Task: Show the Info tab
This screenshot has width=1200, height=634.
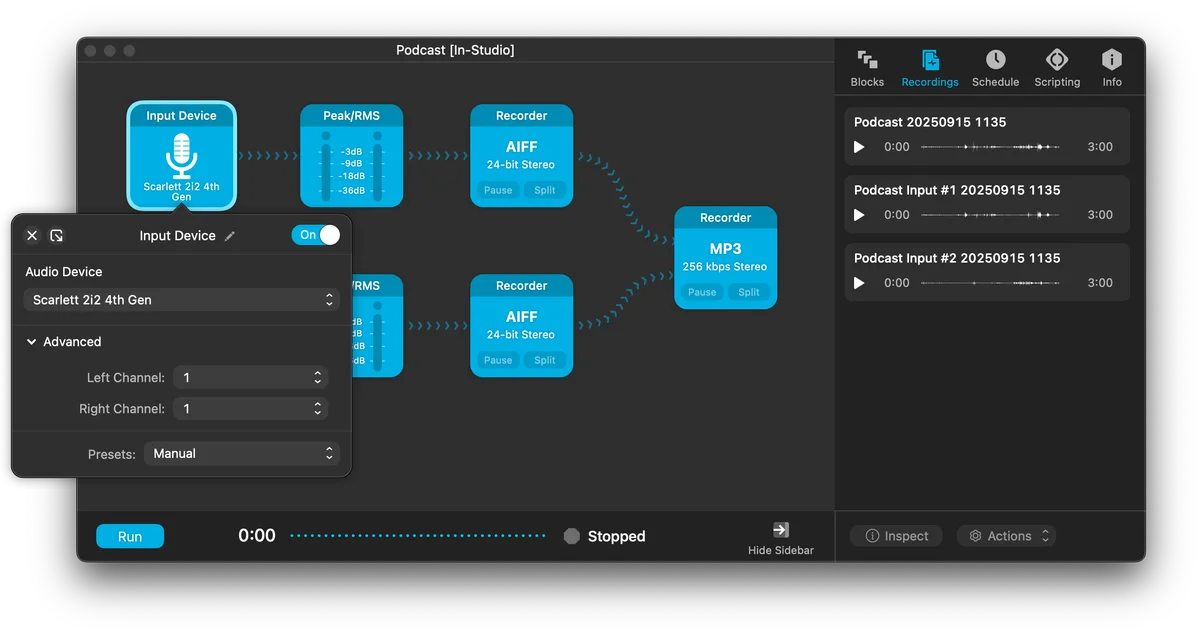Action: [1112, 60]
